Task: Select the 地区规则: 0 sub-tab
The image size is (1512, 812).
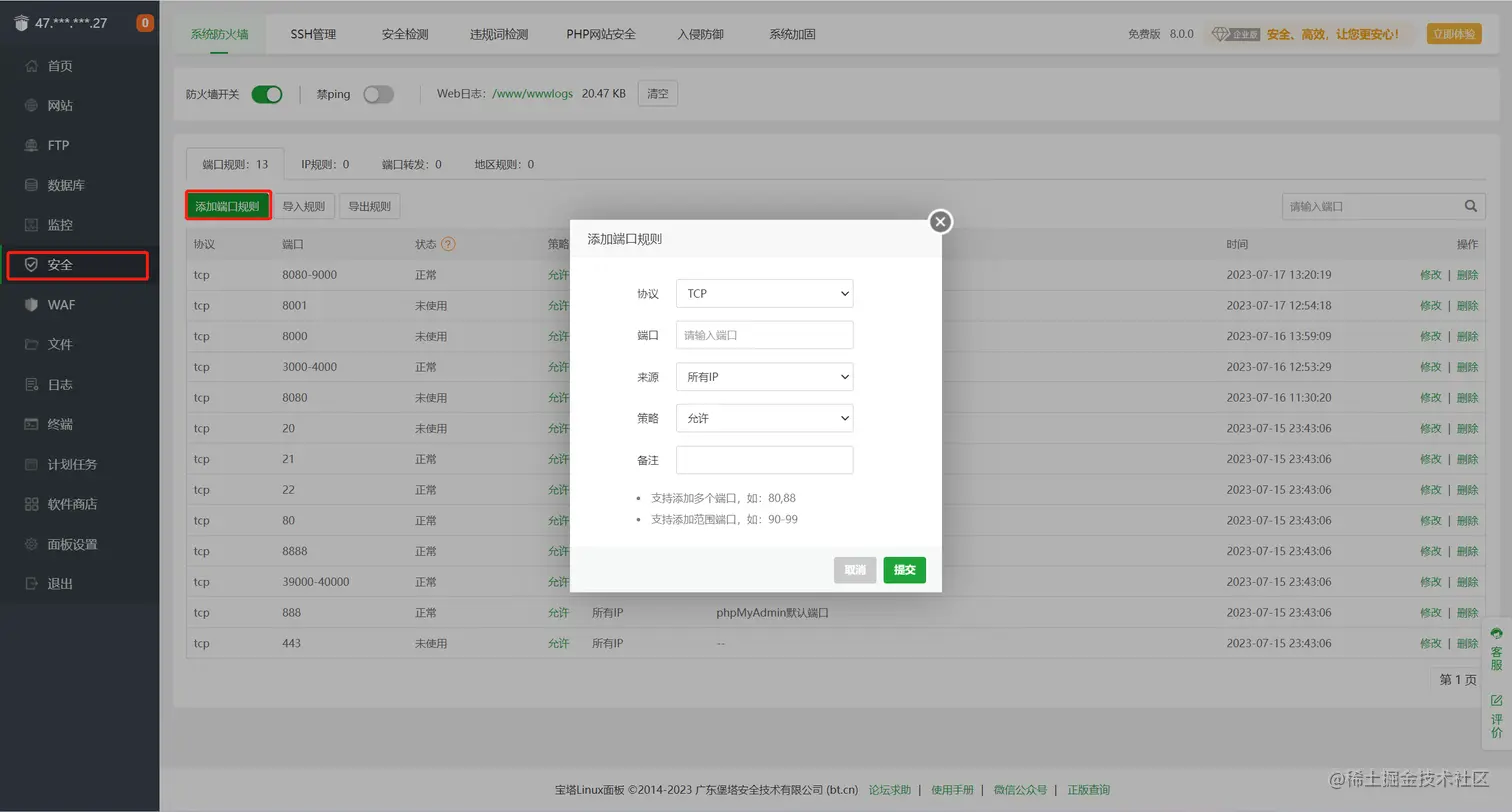Action: click(x=504, y=164)
